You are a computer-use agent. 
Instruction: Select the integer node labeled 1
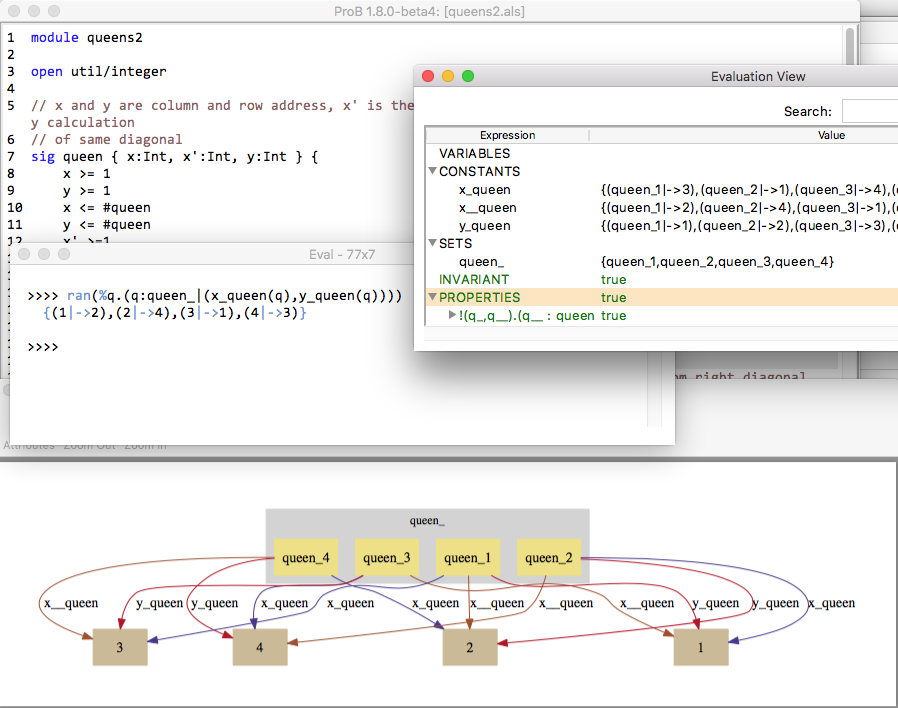[x=700, y=647]
